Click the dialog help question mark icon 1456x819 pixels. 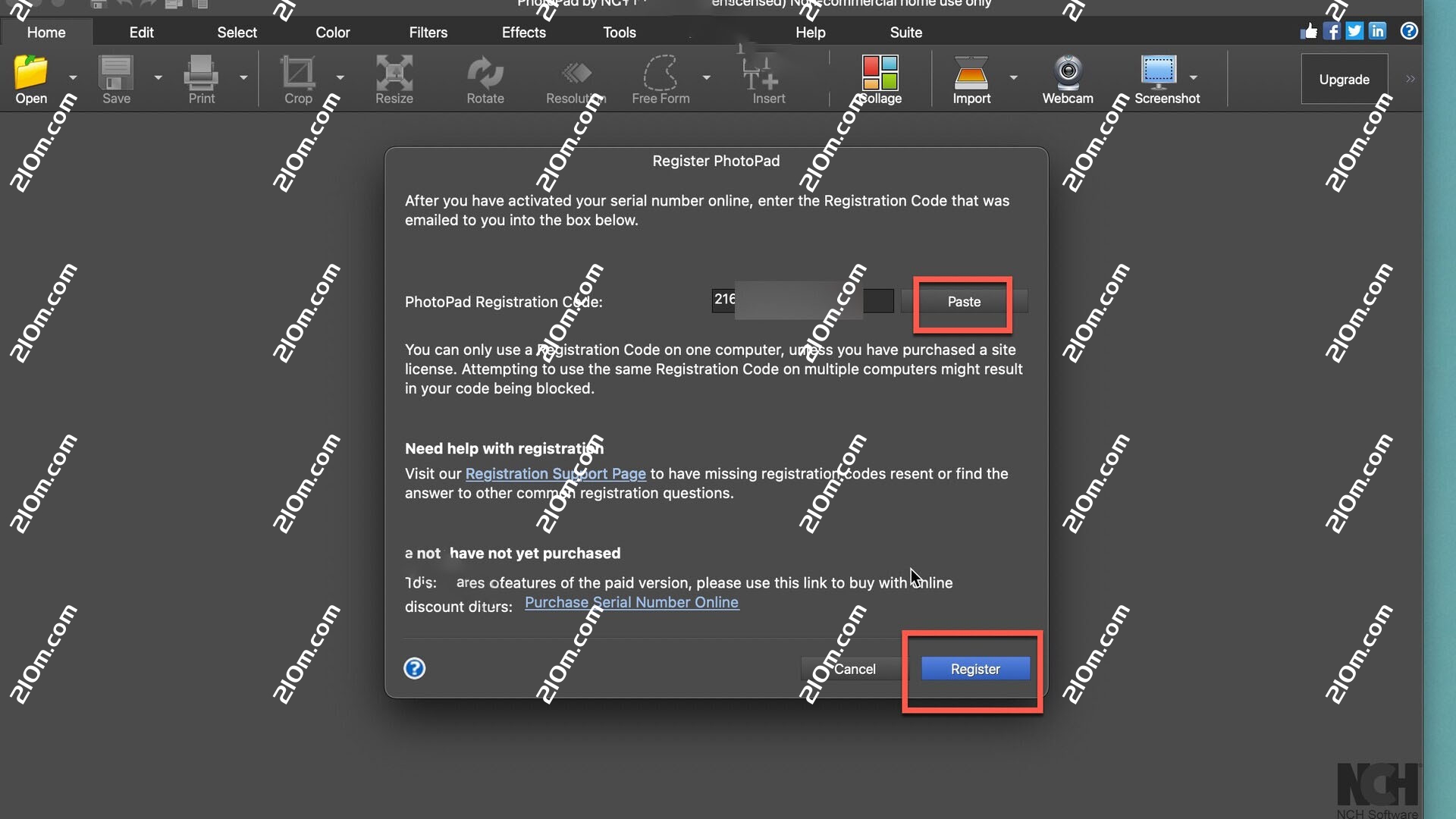pyautogui.click(x=415, y=669)
